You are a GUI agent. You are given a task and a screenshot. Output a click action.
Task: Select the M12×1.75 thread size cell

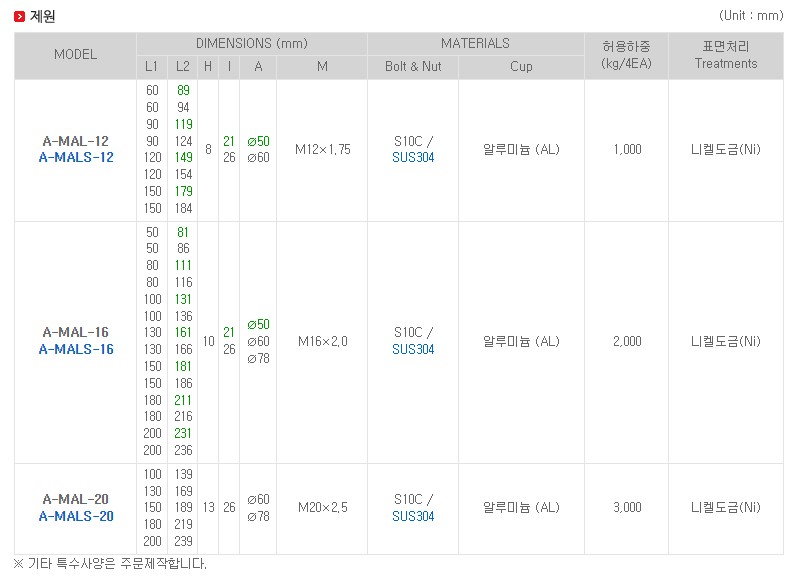coord(322,150)
